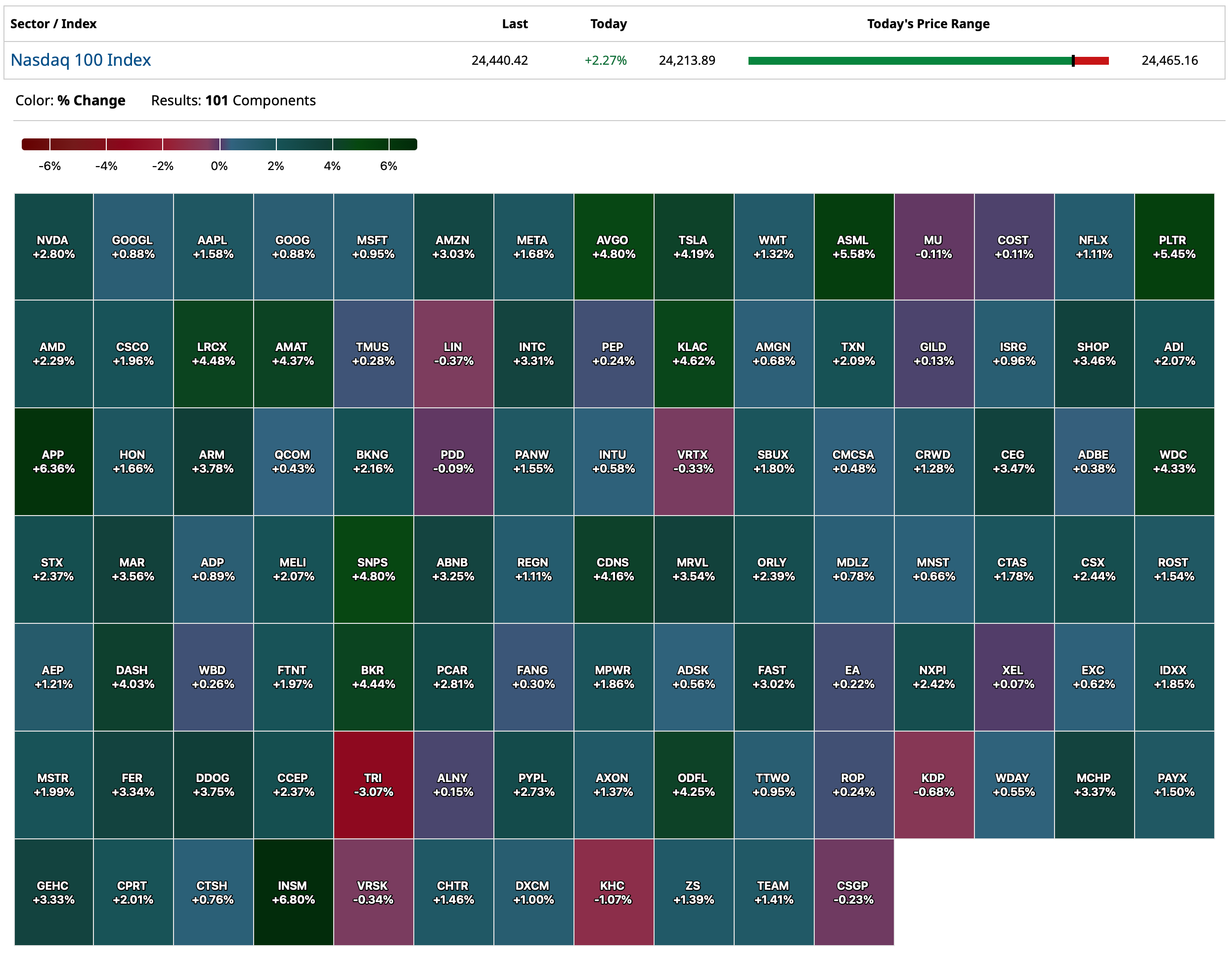This screenshot has width=1232, height=958.
Task: Click the MU -0.11% tile
Action: pos(933,247)
